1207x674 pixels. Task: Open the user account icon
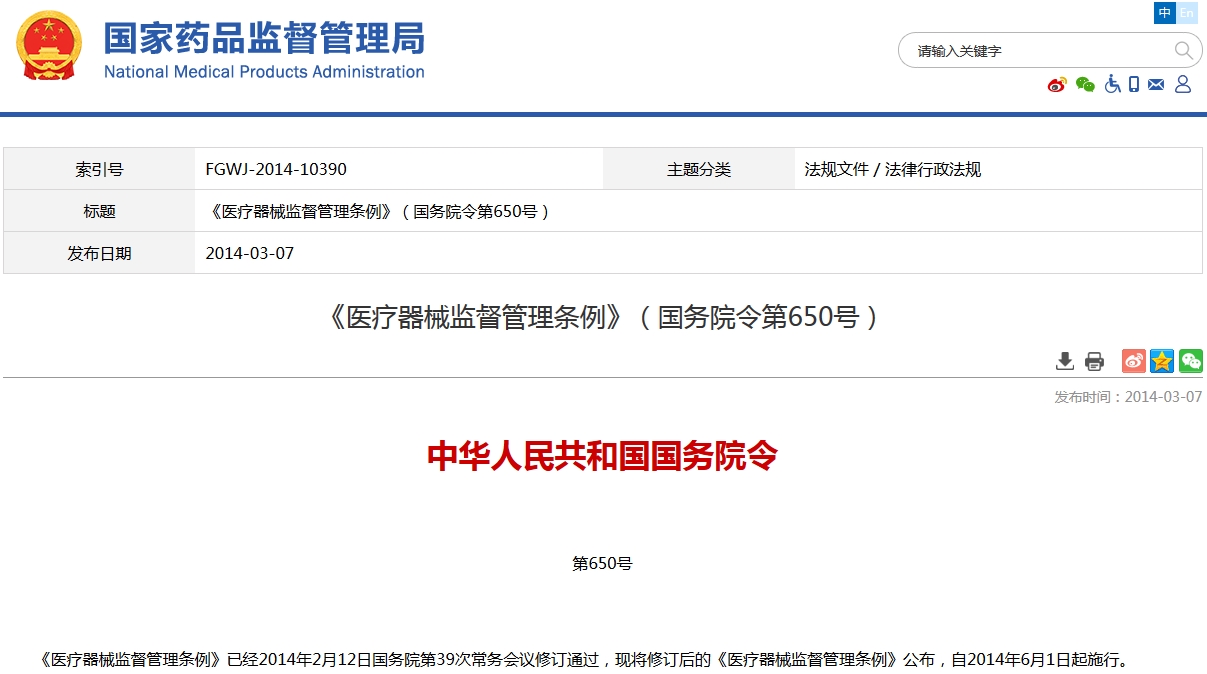1183,85
